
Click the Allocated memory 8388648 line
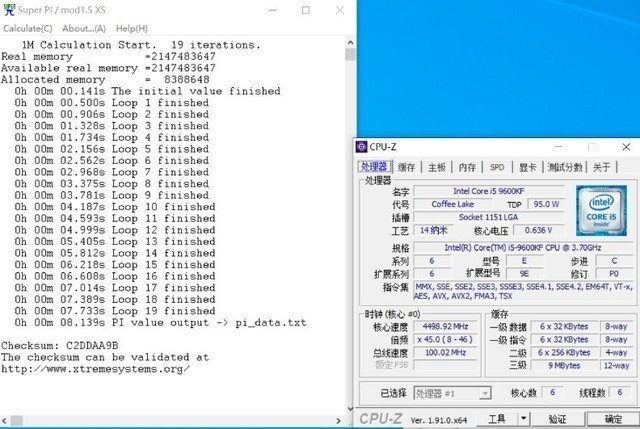105,80
